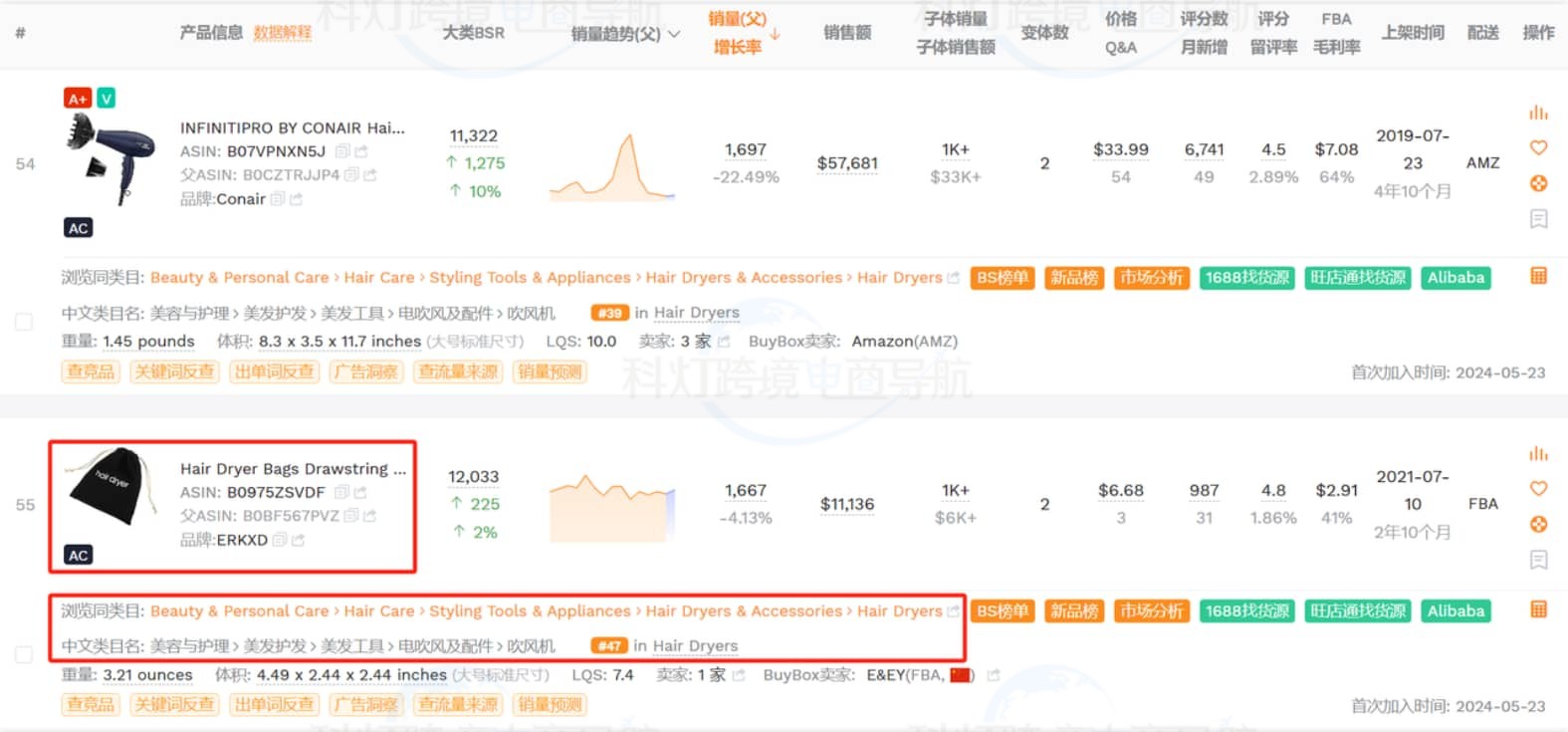Click the 大类BSR column header

474,33
